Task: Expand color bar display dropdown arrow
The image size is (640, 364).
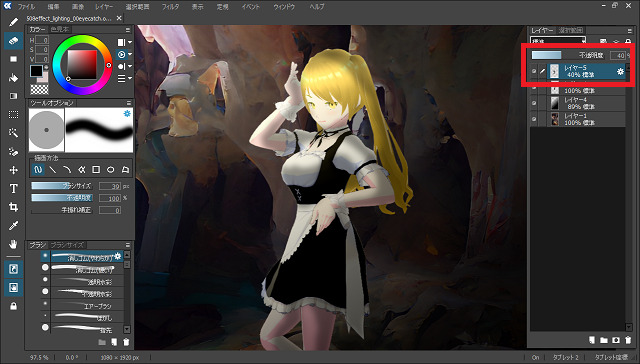Action: pyautogui.click(x=130, y=42)
